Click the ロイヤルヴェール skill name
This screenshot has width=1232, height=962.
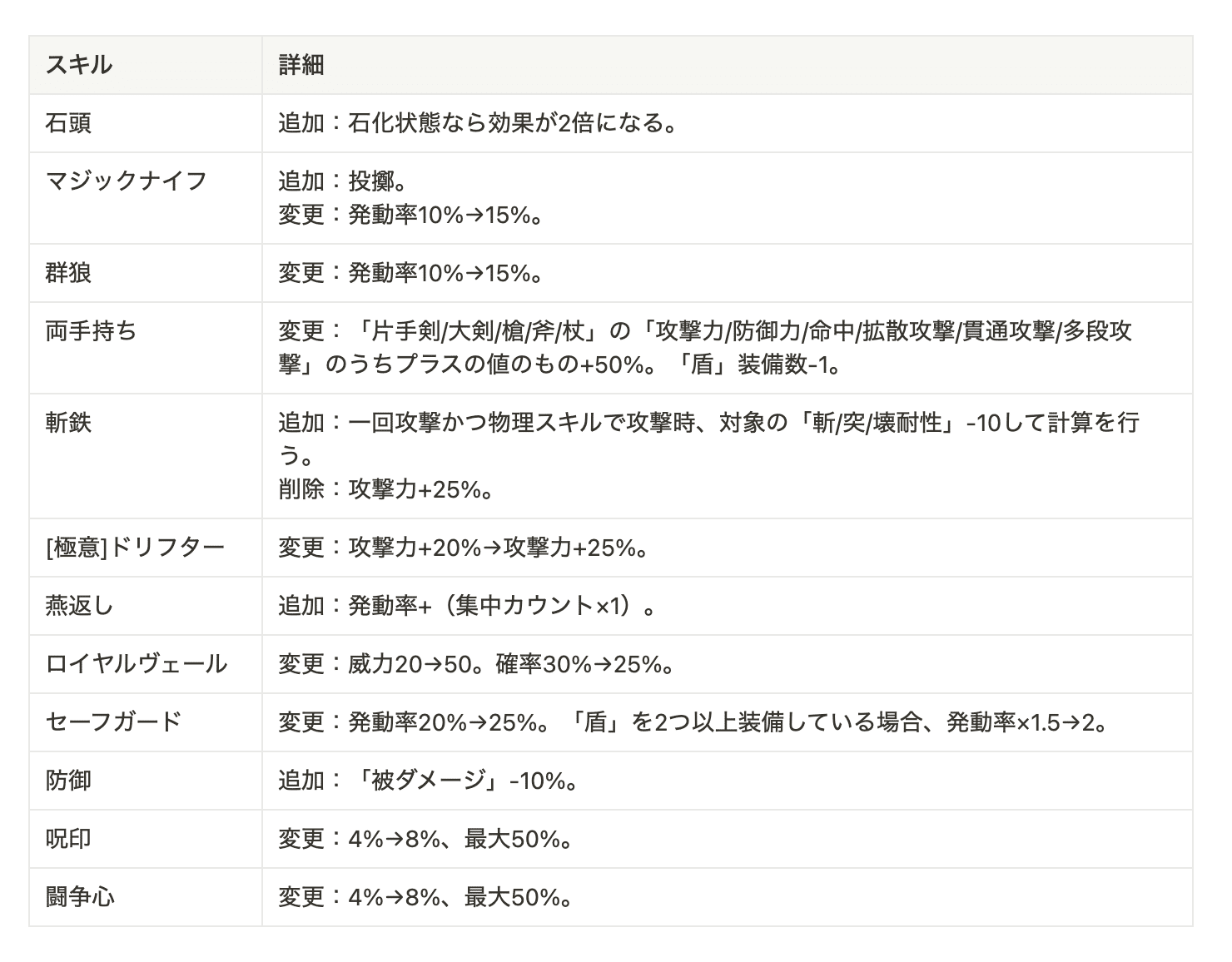pos(136,664)
